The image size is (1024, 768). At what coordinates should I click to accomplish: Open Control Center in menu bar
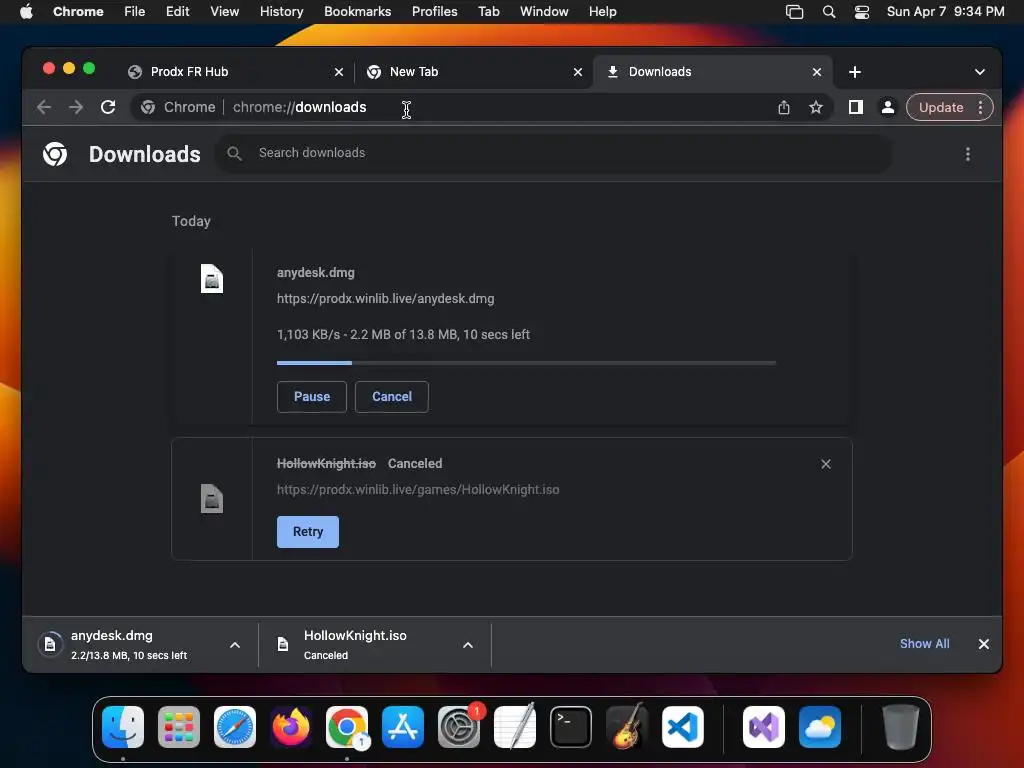click(861, 12)
